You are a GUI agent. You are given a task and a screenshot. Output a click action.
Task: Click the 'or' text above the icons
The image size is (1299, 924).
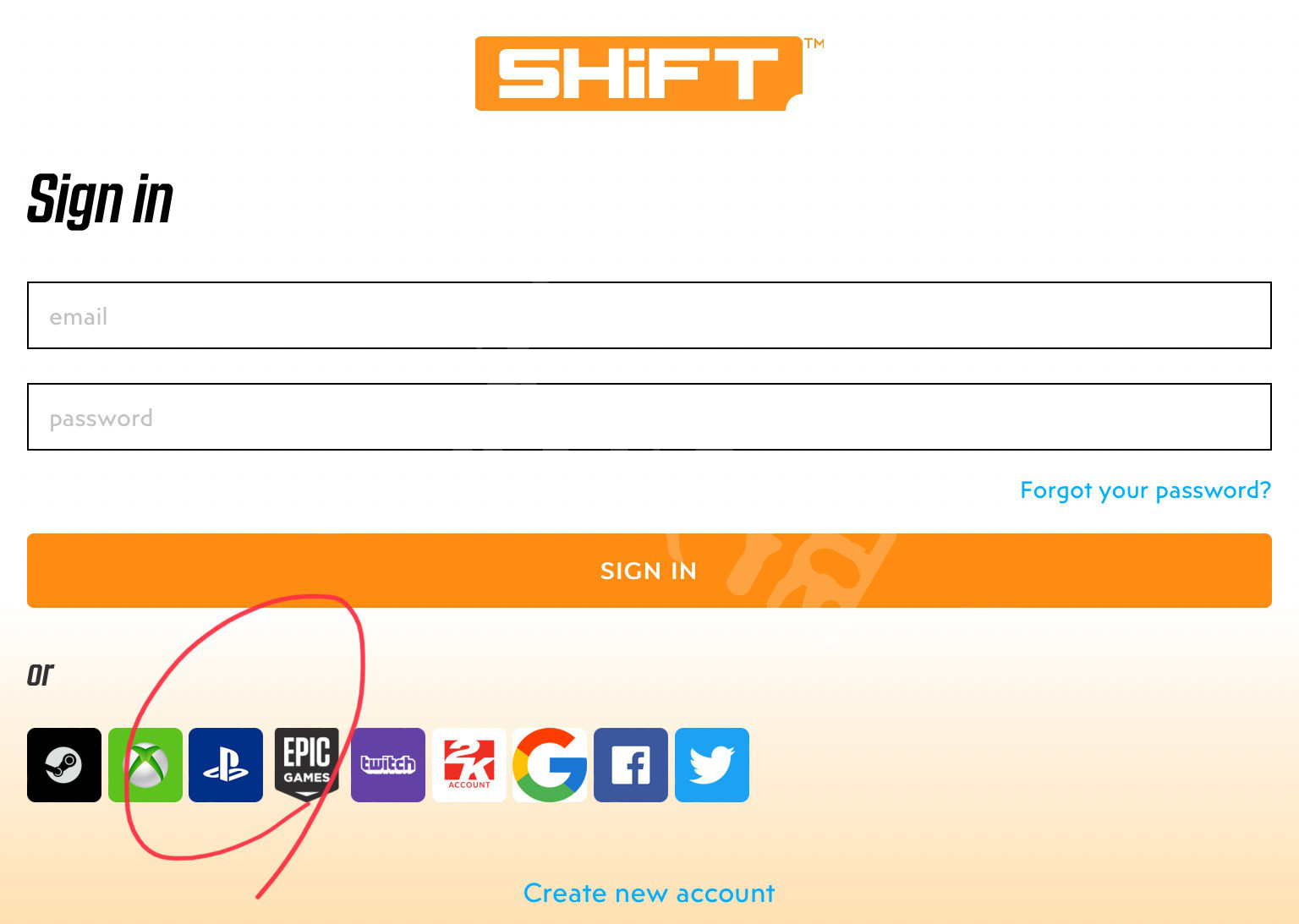pyautogui.click(x=41, y=674)
